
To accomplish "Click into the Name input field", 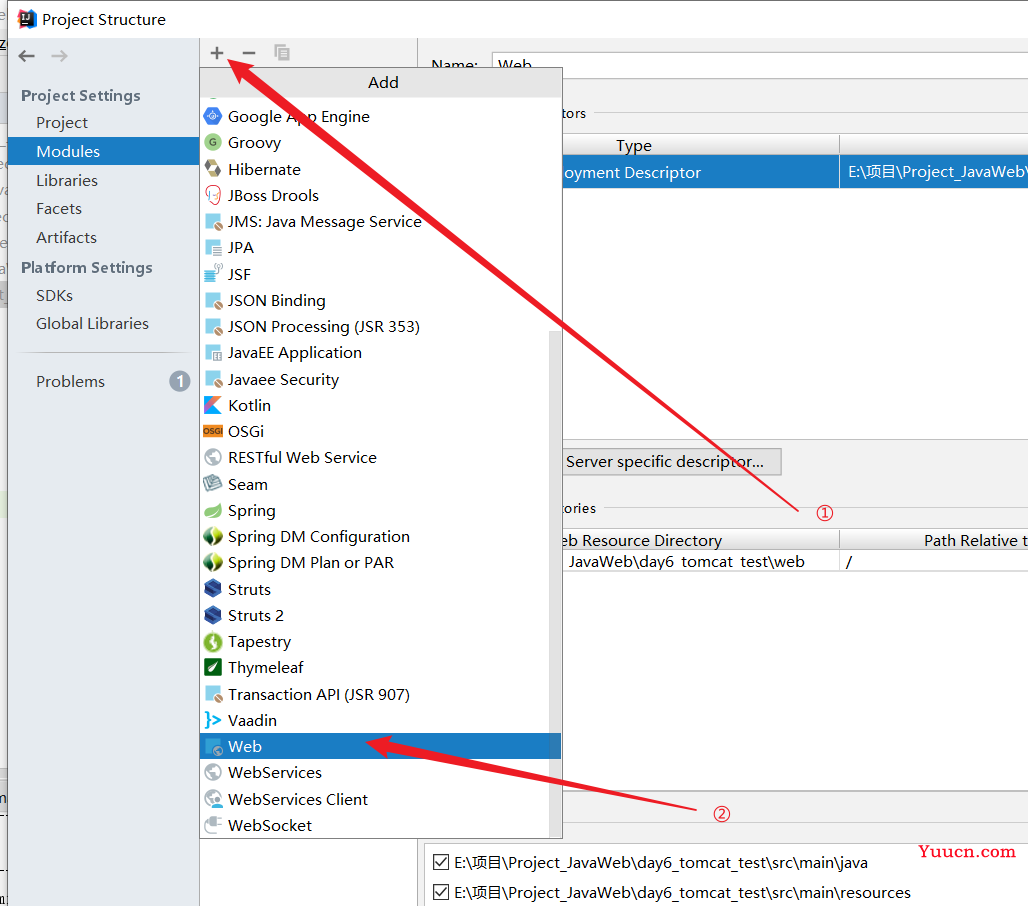I will tap(759, 64).
